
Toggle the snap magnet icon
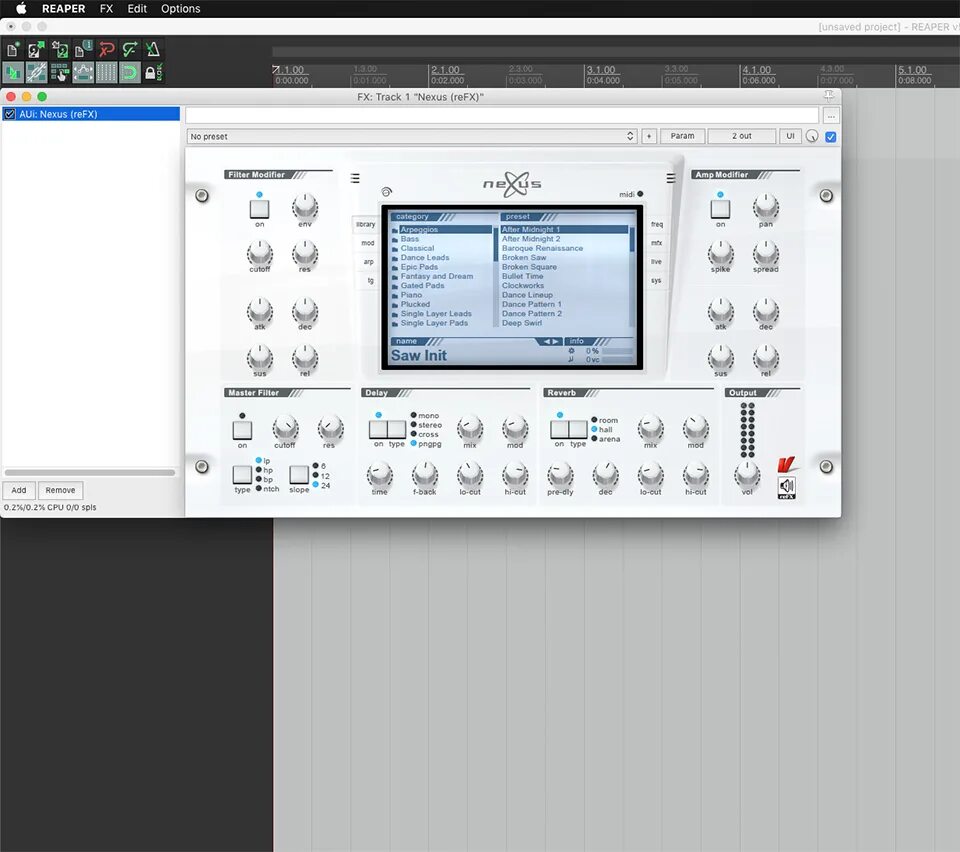point(129,73)
